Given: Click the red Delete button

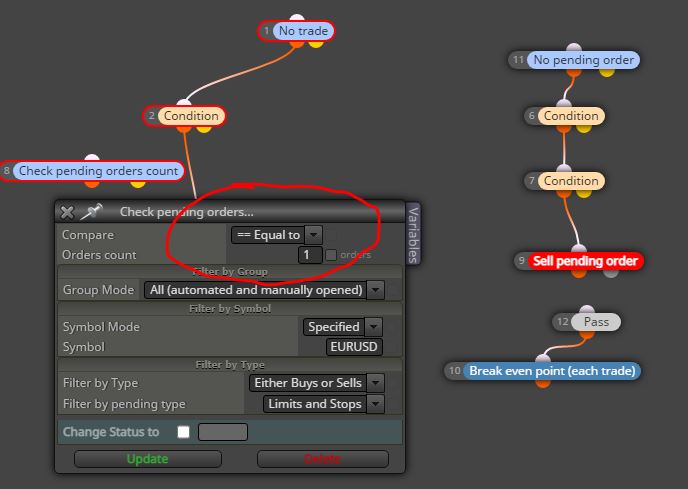Looking at the screenshot, I should pos(322,459).
